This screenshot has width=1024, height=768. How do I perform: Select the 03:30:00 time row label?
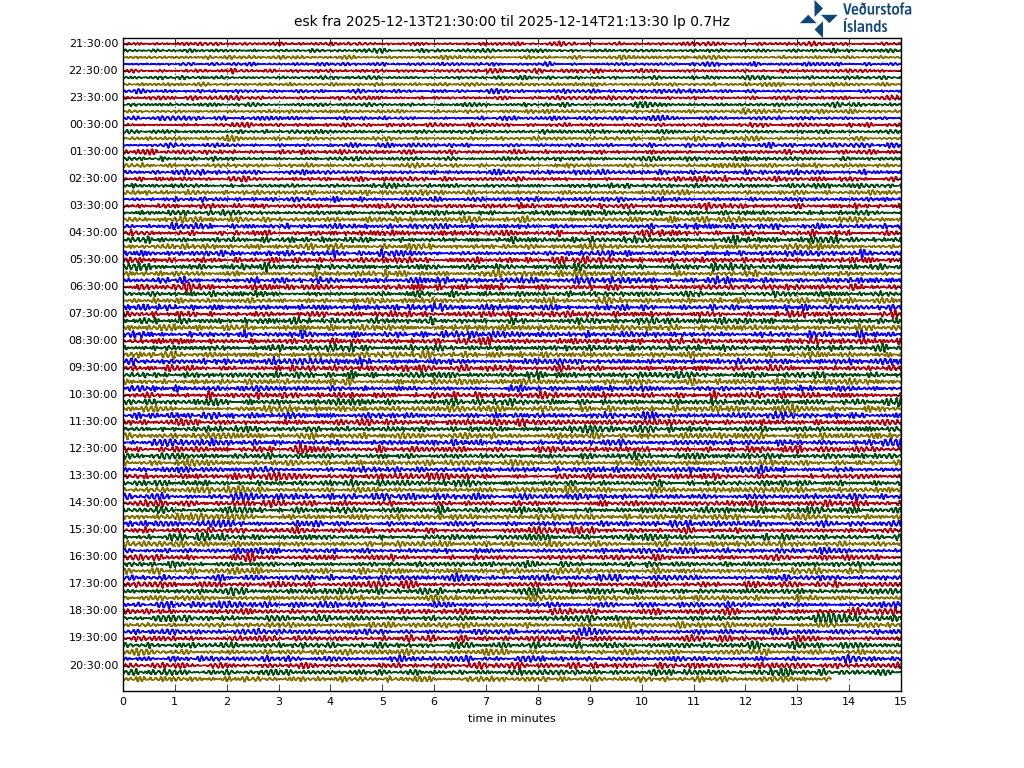pos(94,206)
